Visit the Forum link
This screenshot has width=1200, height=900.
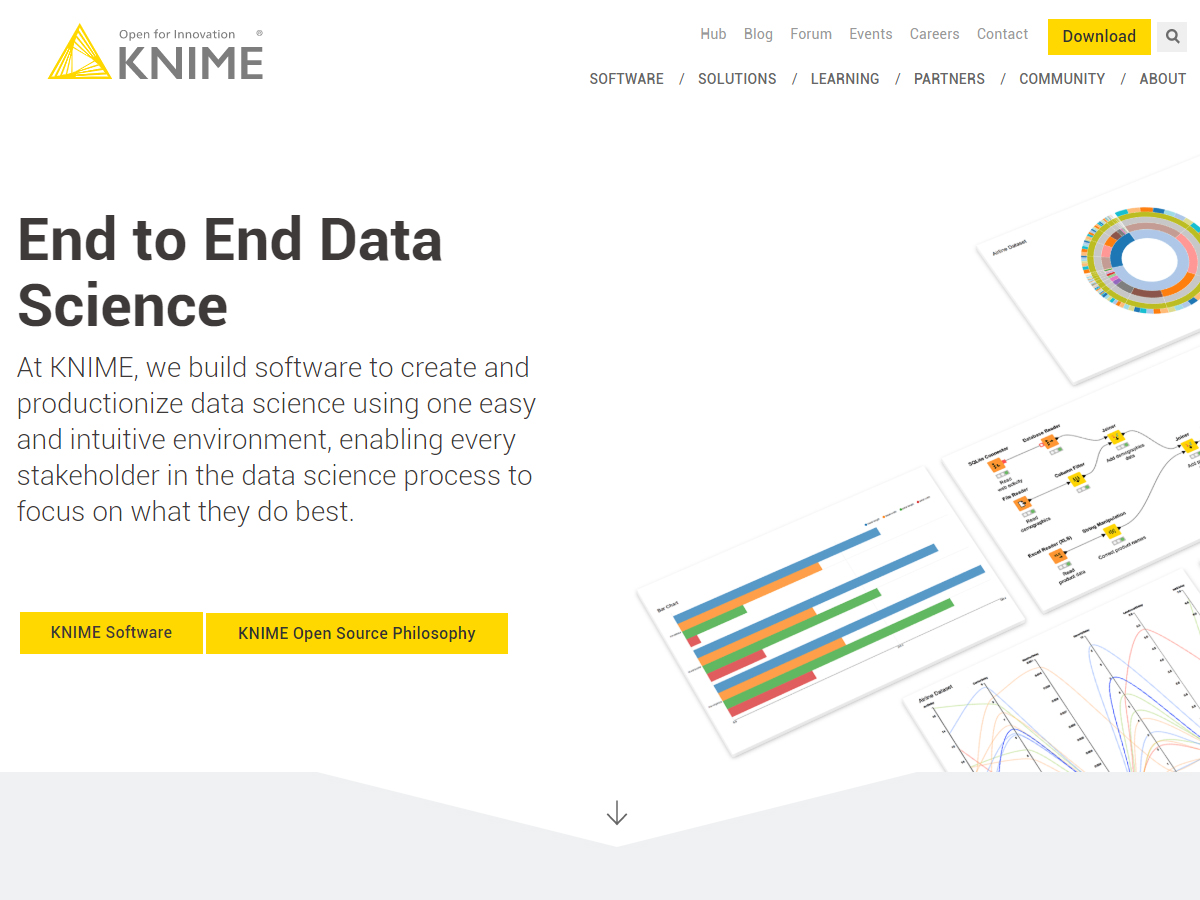tap(810, 34)
